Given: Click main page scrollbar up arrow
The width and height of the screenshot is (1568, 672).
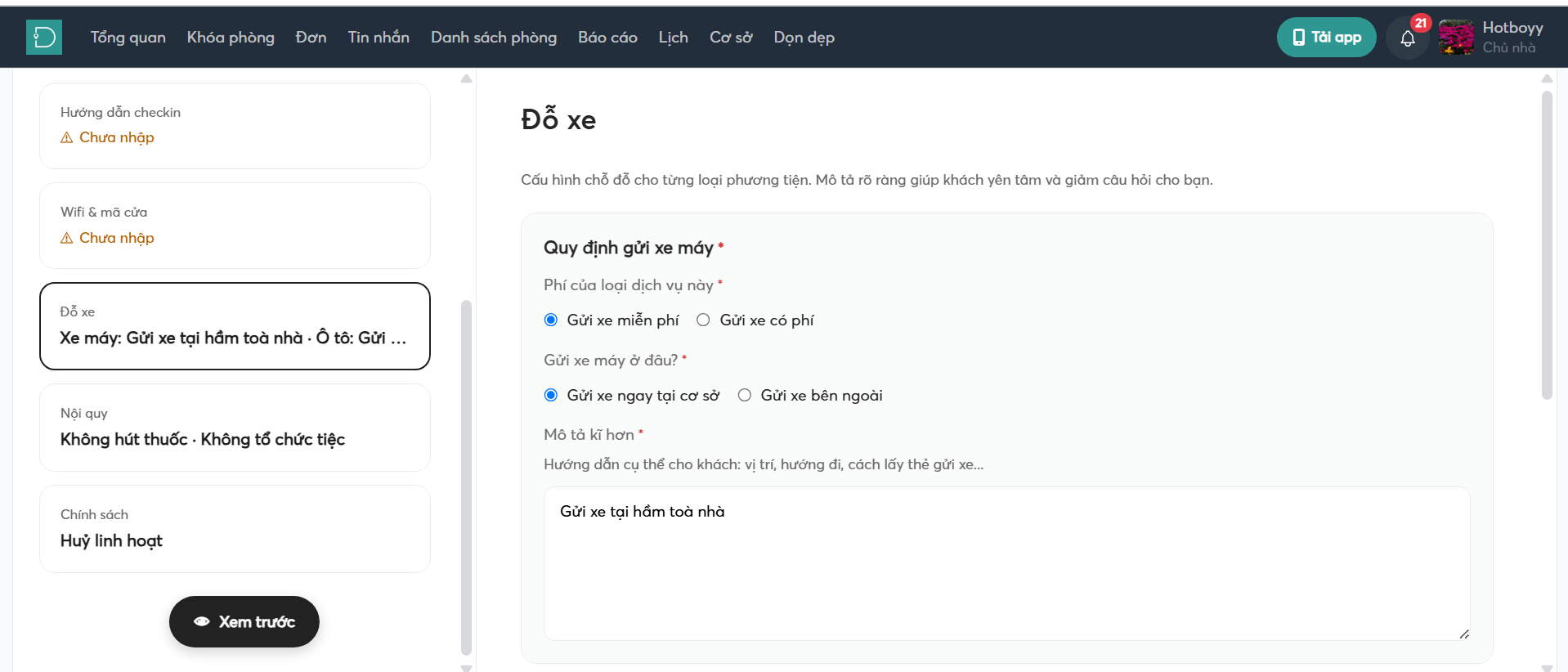Looking at the screenshot, I should pyautogui.click(x=1547, y=78).
